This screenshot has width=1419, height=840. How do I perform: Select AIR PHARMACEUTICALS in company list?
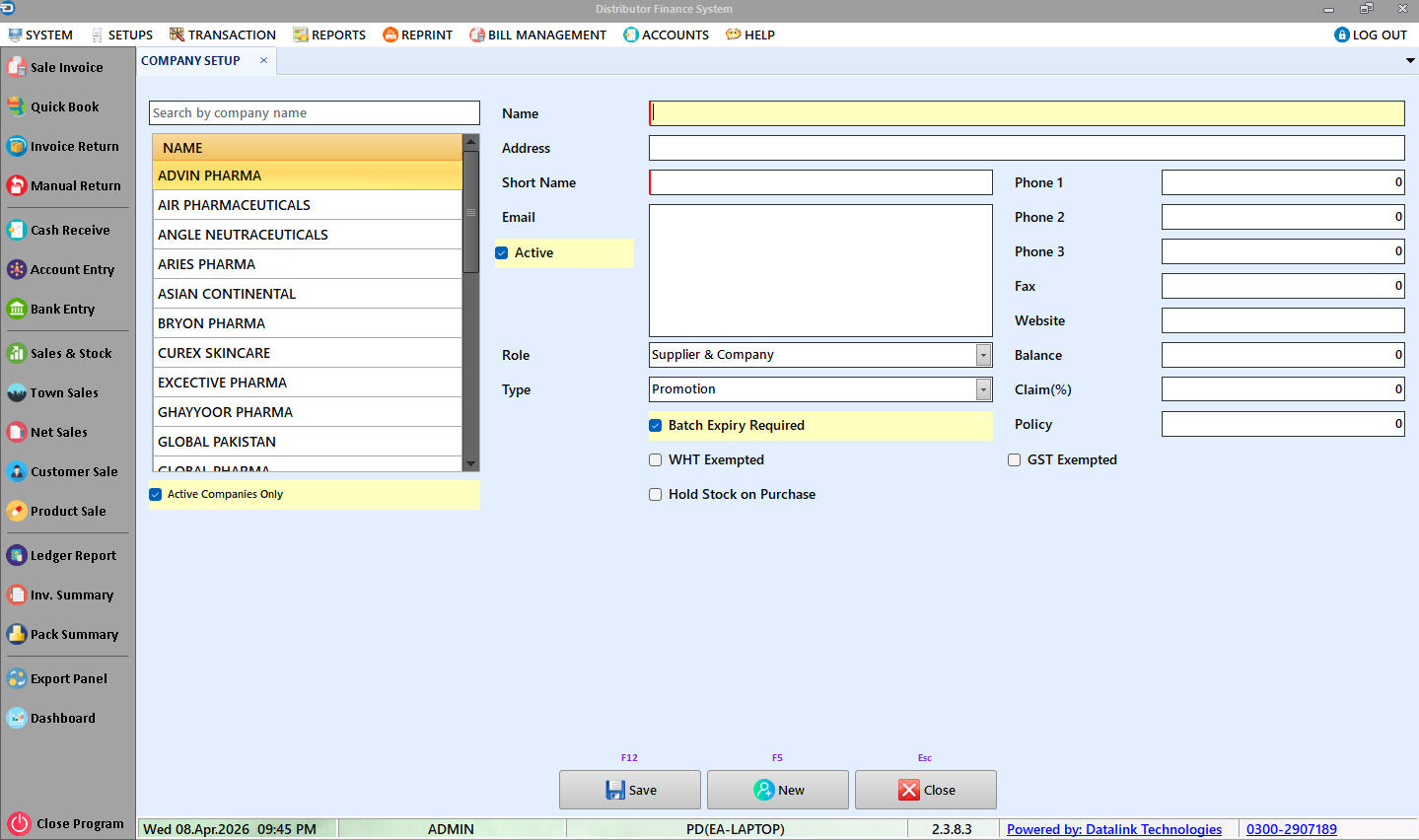pos(308,205)
